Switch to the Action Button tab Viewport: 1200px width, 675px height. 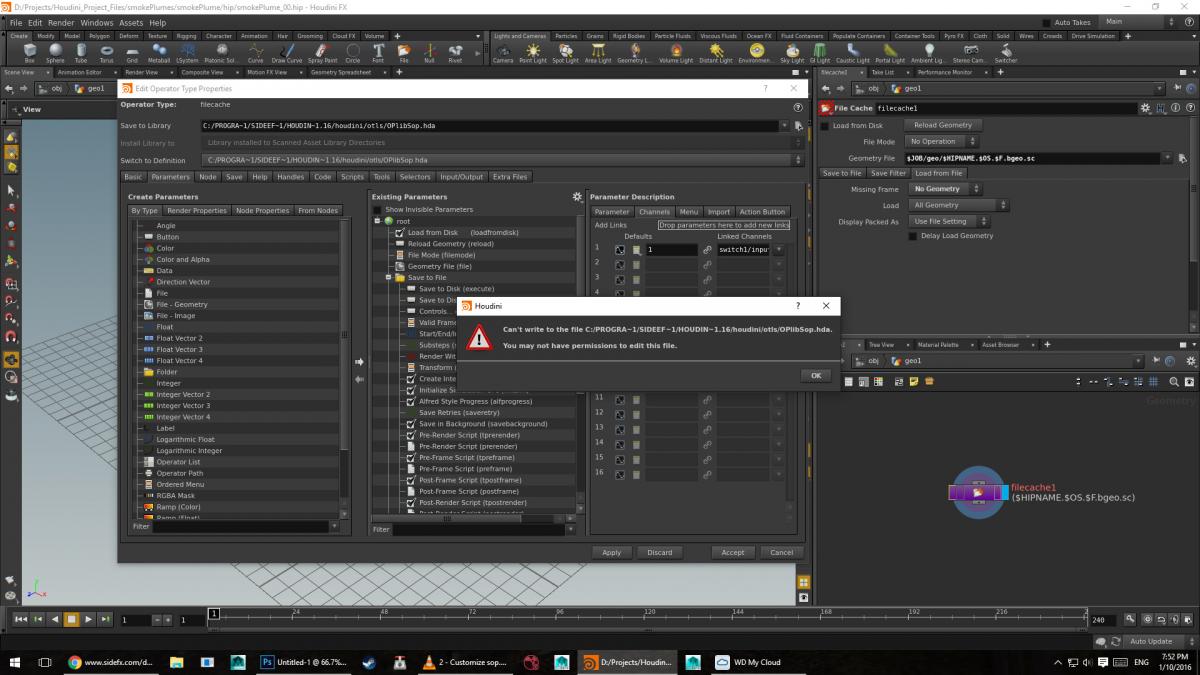[762, 212]
